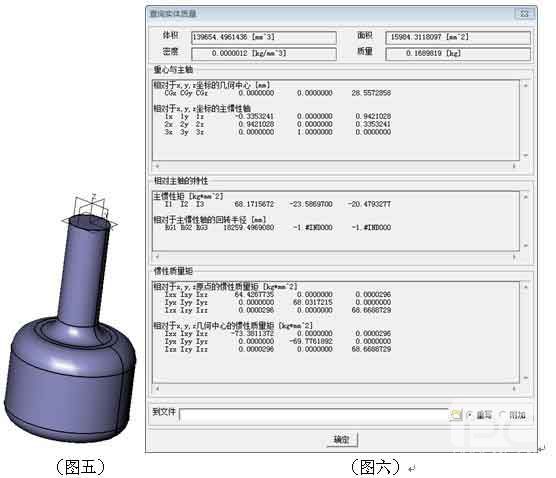Click the origin Iyy value 68.0317215
Image resolution: width=556 pixels, height=478 pixels.
(x=313, y=302)
